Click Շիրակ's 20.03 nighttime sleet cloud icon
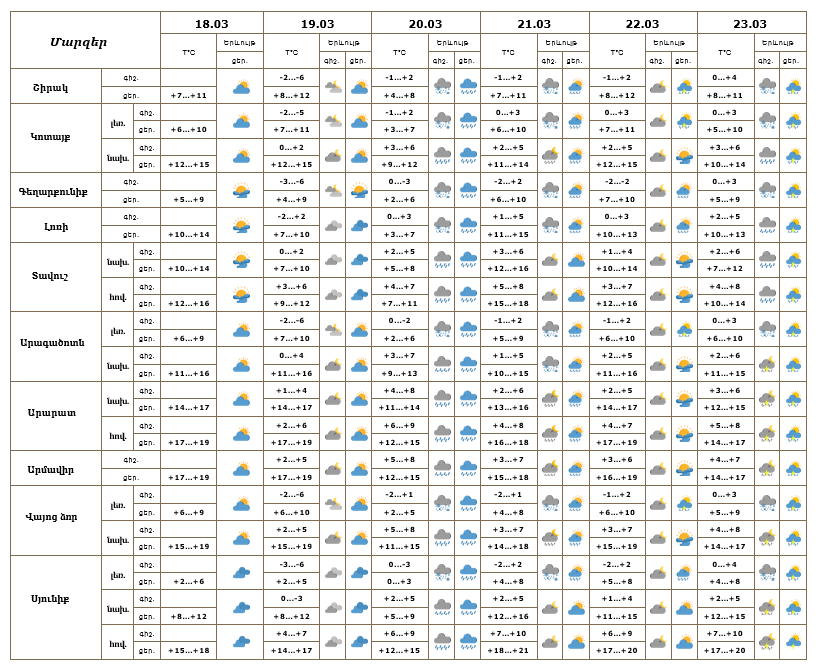The width and height of the screenshot is (820, 666). click(x=441, y=87)
